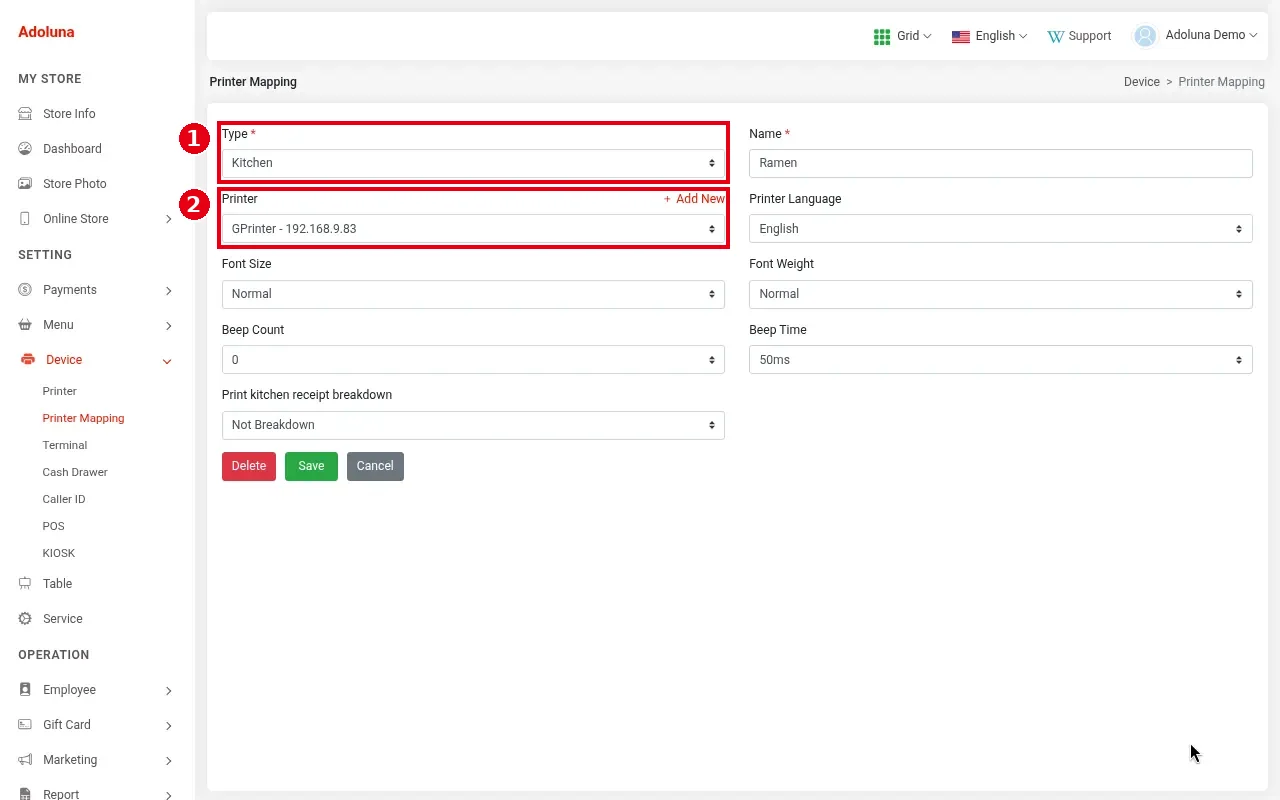Open the Print kitchen receipt breakdown dropdown
1280x800 pixels.
(x=473, y=425)
